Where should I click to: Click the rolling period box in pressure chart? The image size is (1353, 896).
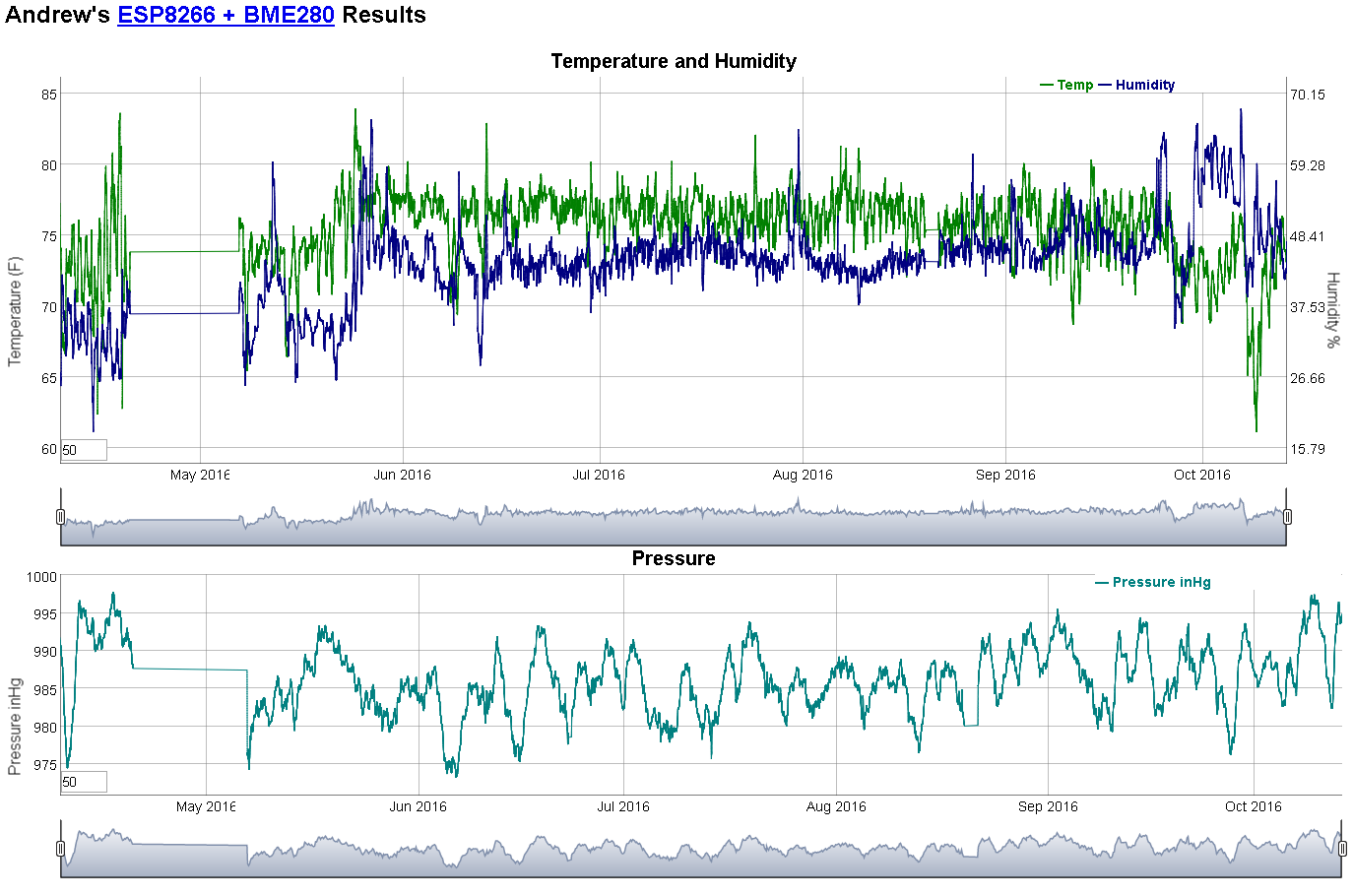pos(84,782)
